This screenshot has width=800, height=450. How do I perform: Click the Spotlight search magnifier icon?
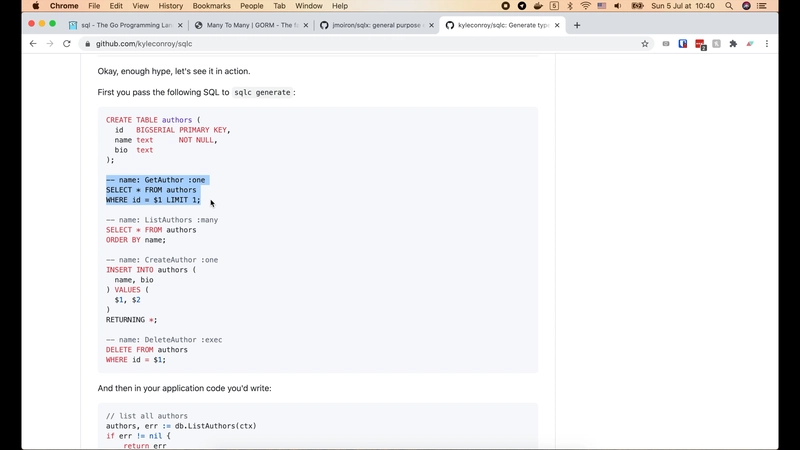point(729,6)
